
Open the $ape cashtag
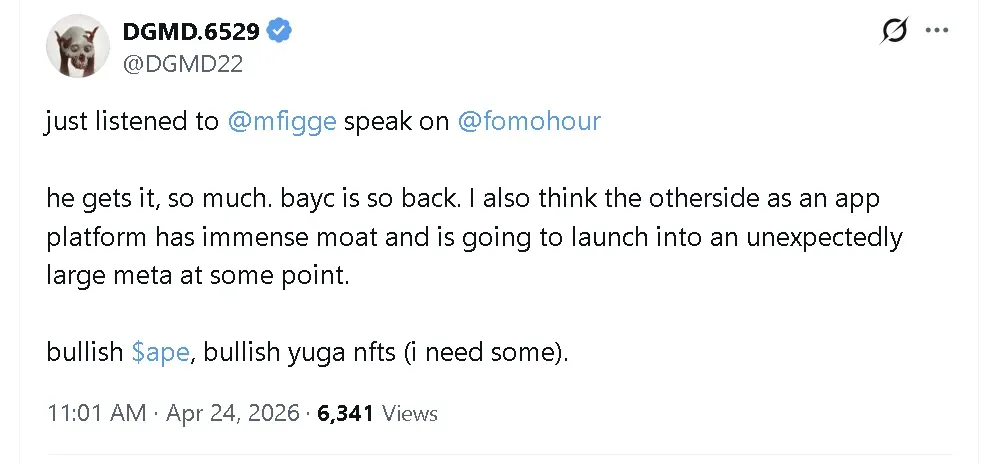tap(160, 353)
